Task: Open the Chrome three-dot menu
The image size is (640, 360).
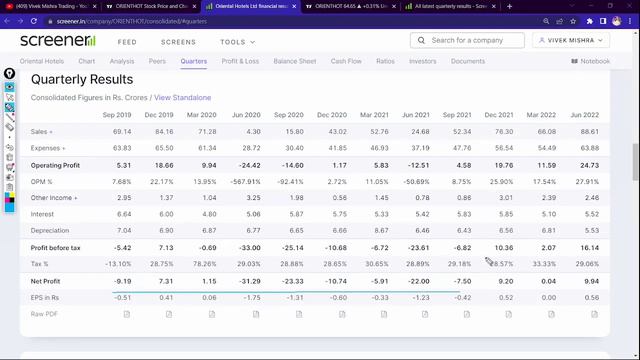Action: point(630,21)
